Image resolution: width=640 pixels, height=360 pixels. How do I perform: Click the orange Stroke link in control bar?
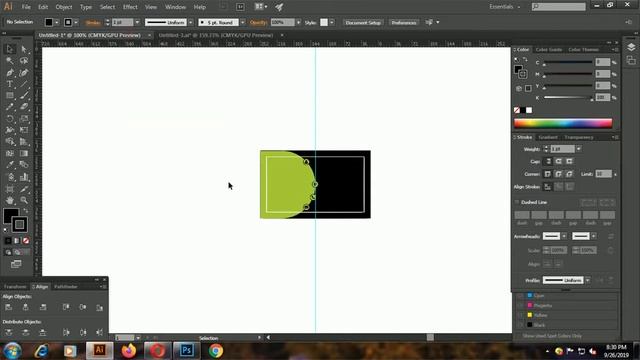tap(93, 22)
